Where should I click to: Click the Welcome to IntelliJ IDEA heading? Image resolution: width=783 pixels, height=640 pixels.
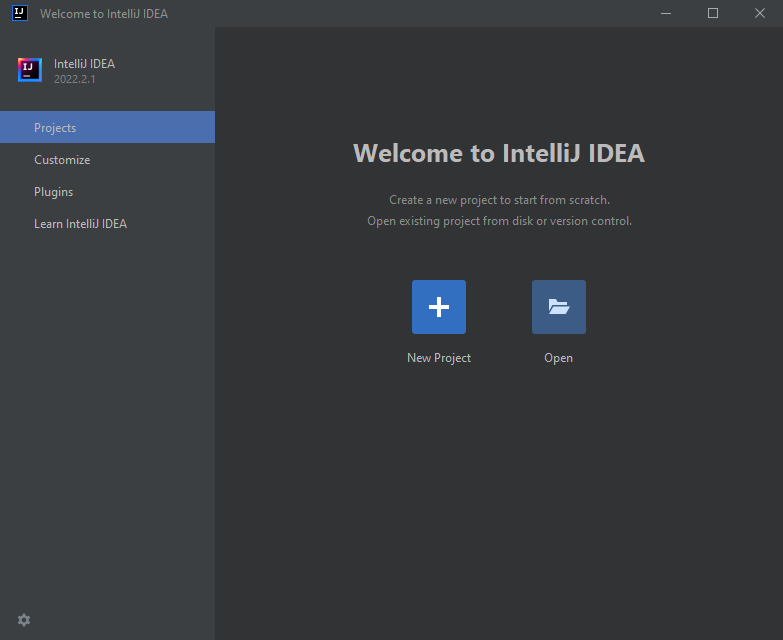pyautogui.click(x=499, y=153)
